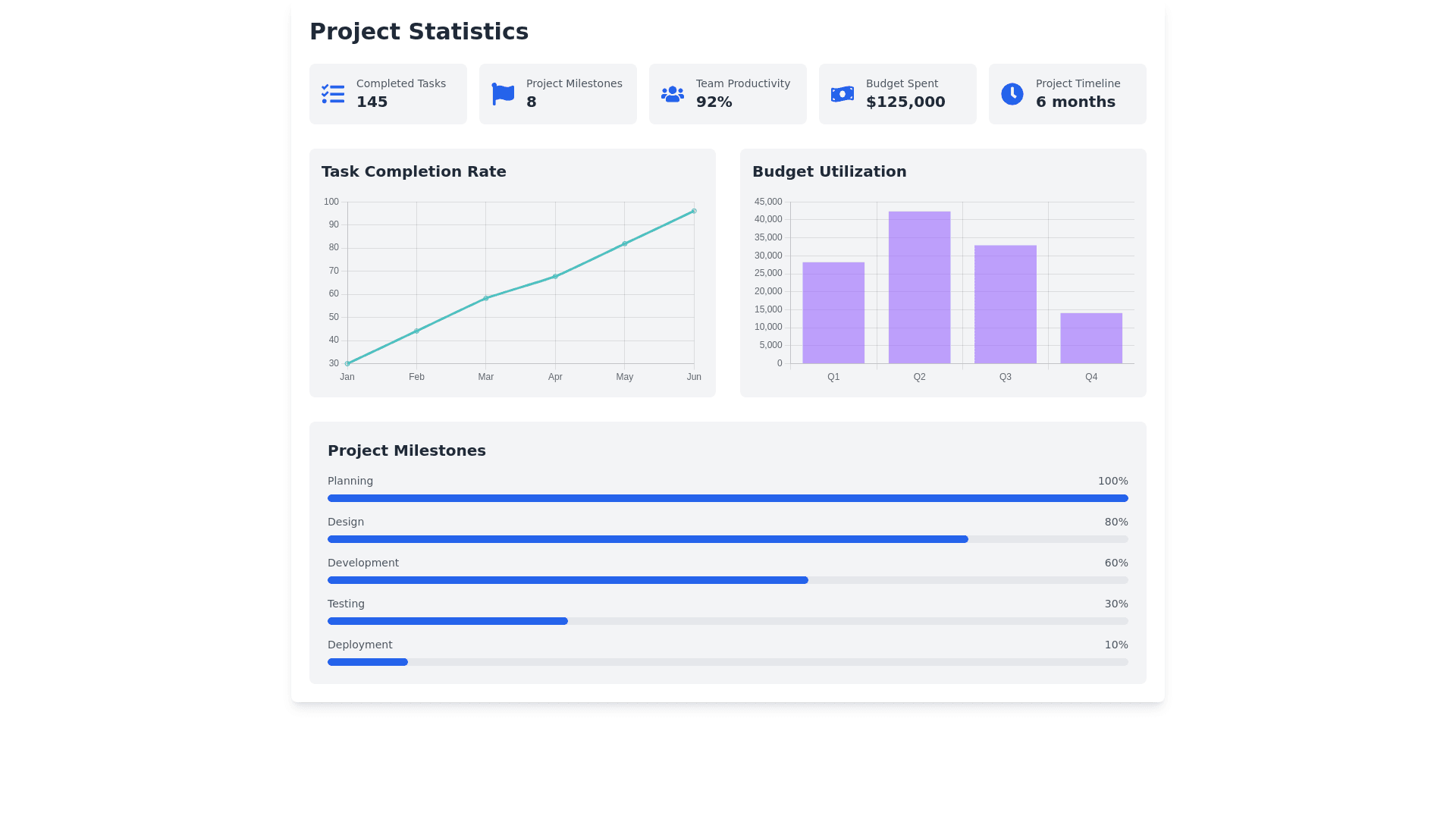Click the Deployment progress bar

point(368,662)
